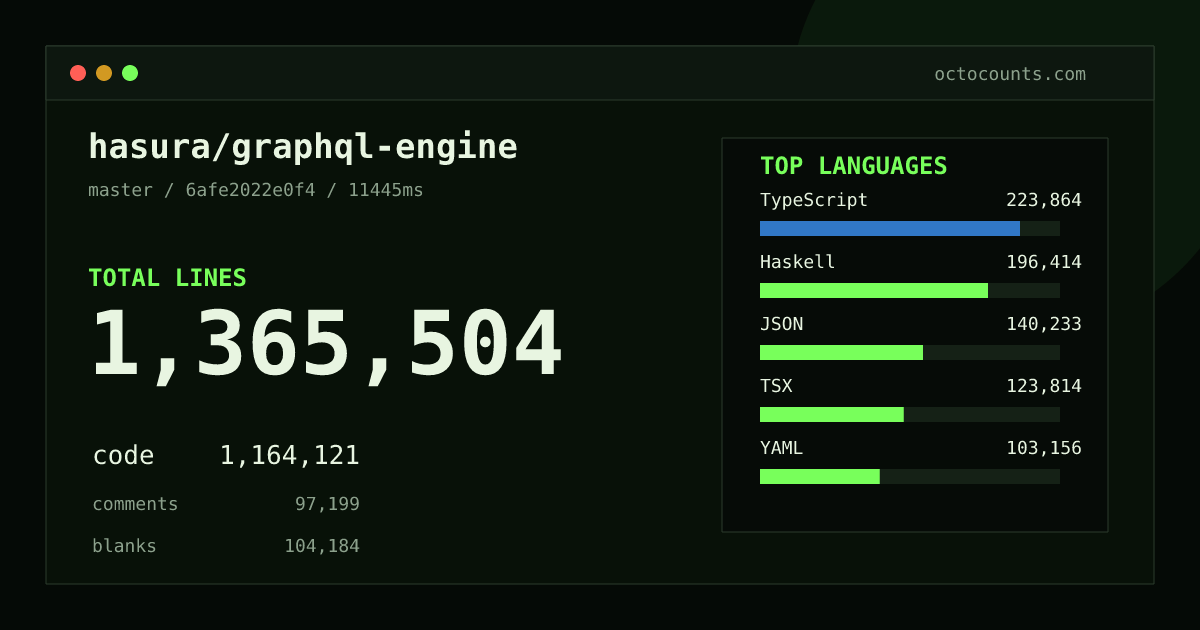Click the green YAML progress bar

(x=820, y=476)
